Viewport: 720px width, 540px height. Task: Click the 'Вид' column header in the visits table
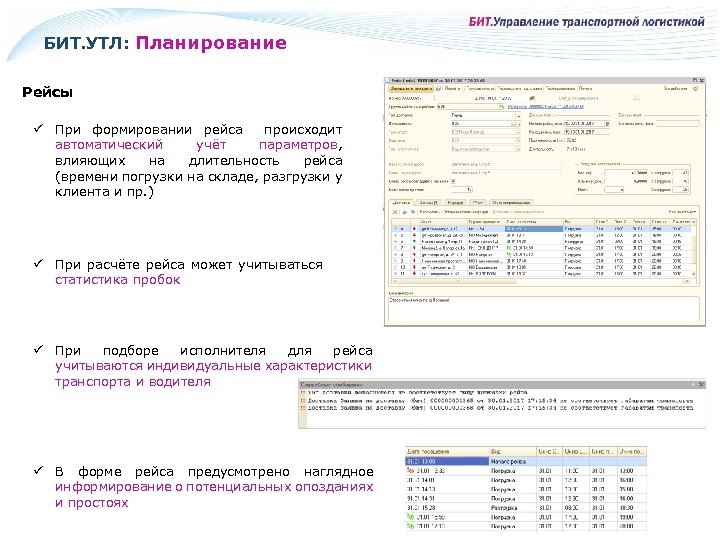(x=512, y=452)
